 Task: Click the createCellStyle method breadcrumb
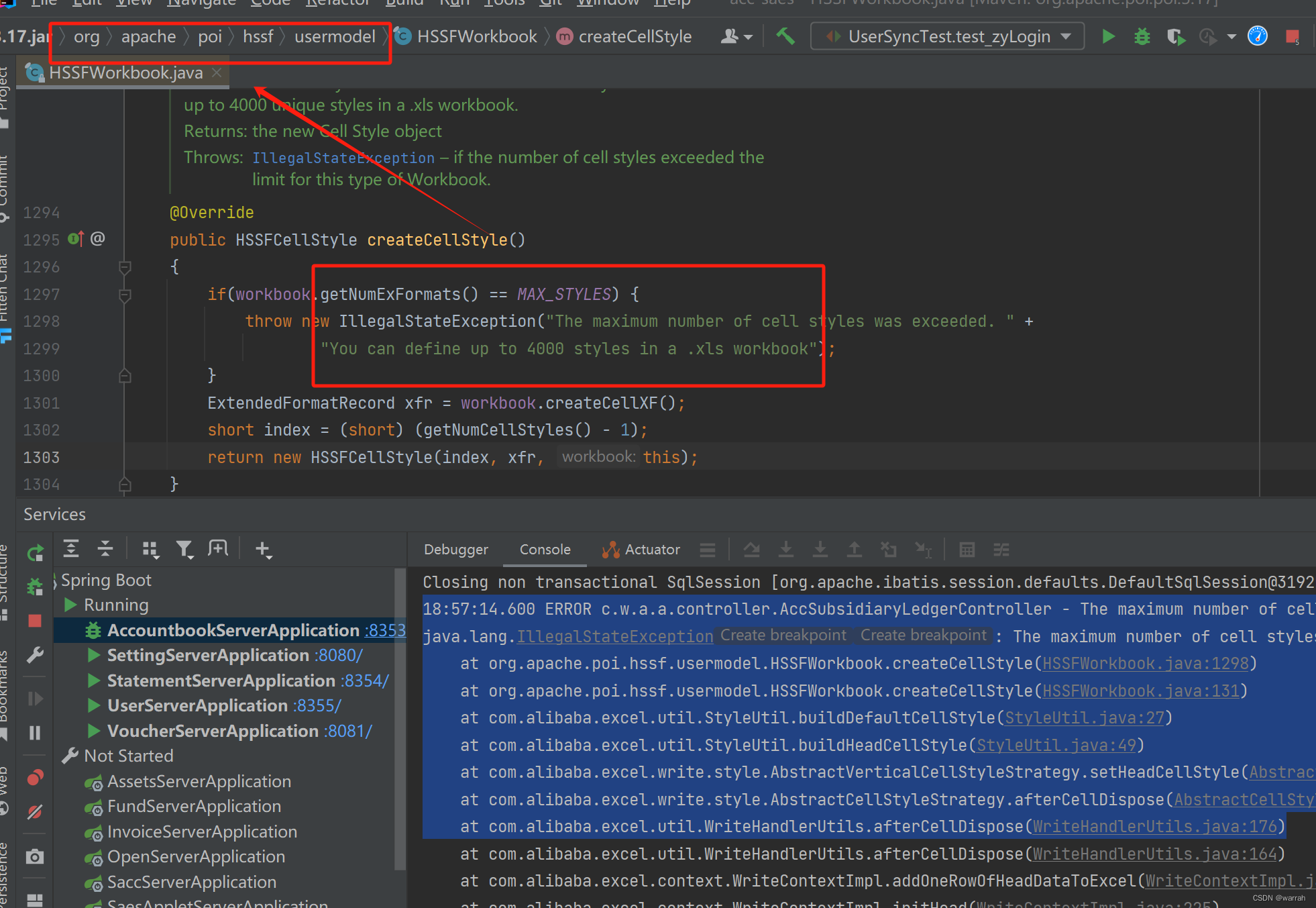624,36
